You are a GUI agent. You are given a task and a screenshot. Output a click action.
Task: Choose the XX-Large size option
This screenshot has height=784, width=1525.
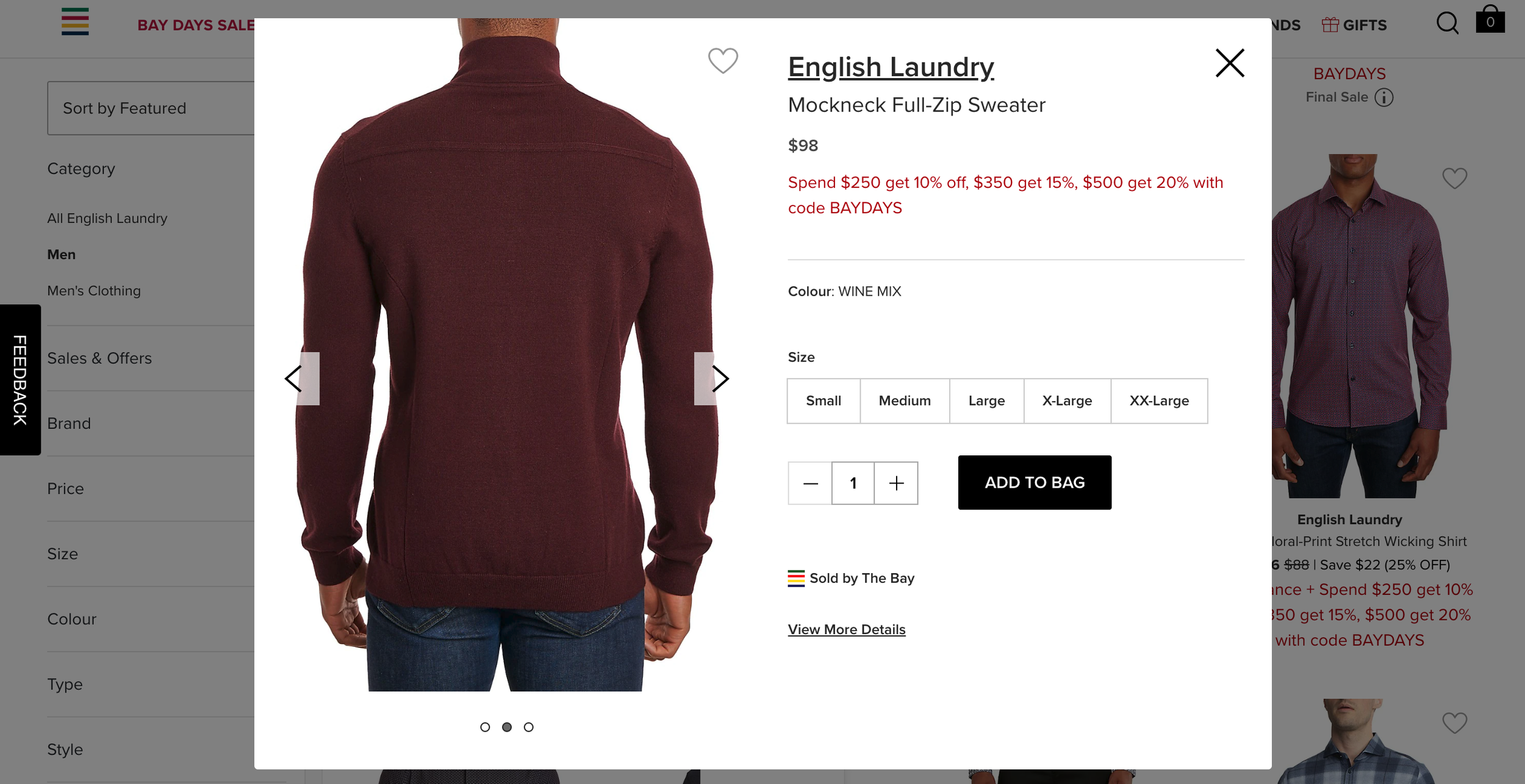pos(1159,401)
